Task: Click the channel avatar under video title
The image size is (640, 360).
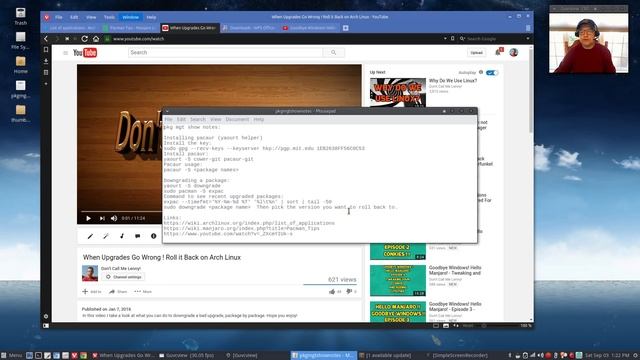Action: (x=90, y=273)
